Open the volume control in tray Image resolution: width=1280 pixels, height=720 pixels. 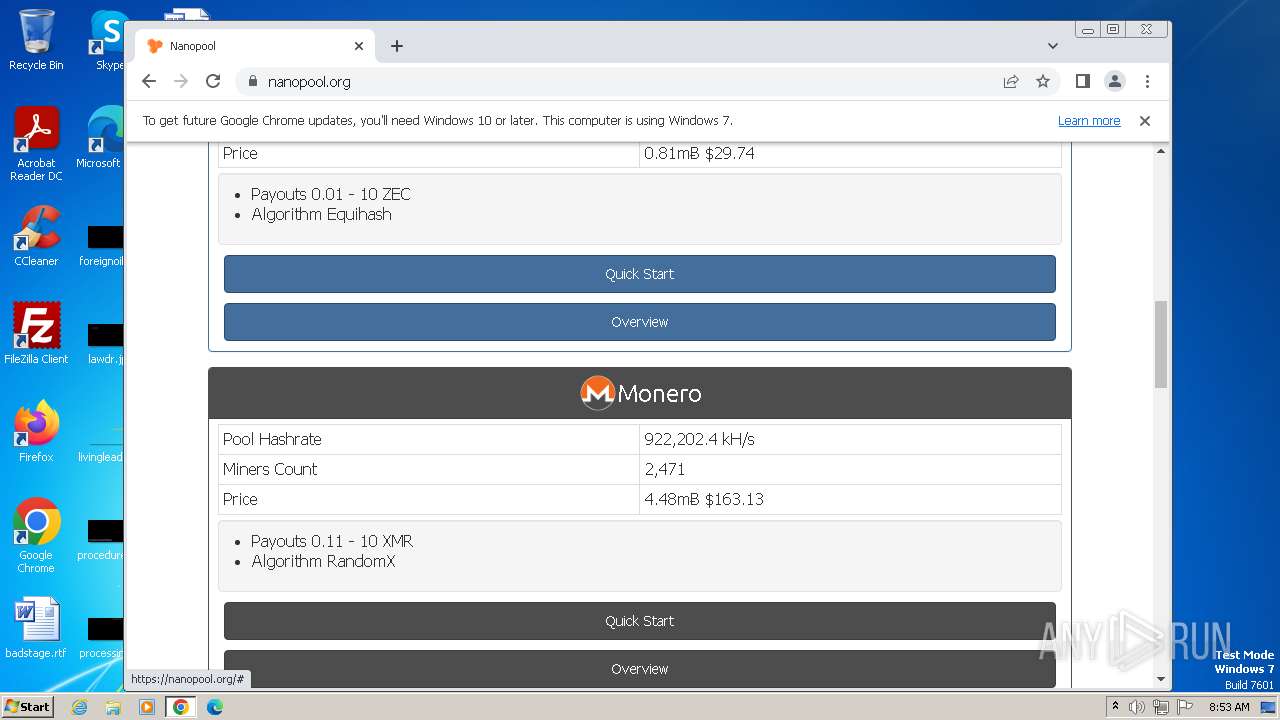click(x=1137, y=707)
